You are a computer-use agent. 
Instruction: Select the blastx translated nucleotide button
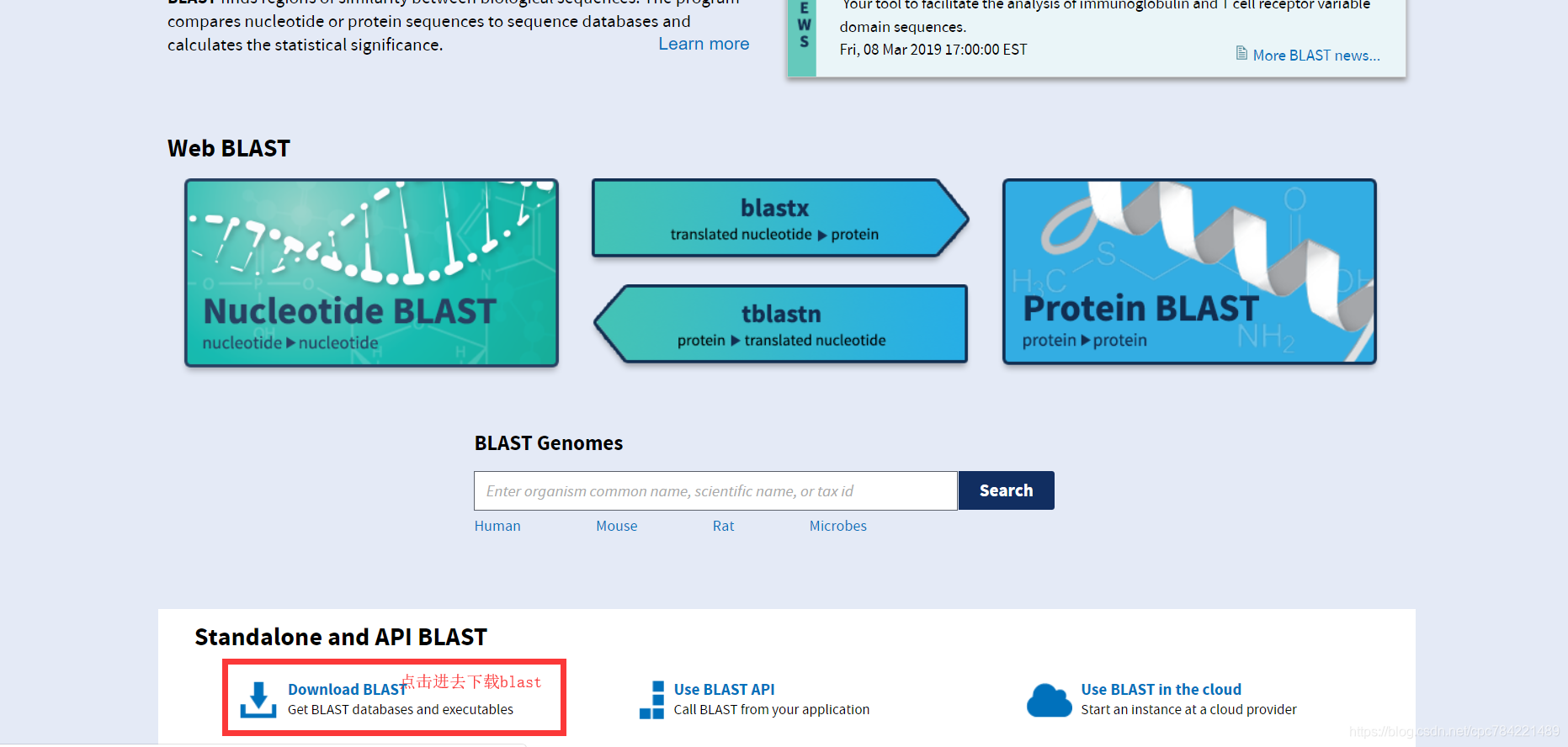click(780, 218)
